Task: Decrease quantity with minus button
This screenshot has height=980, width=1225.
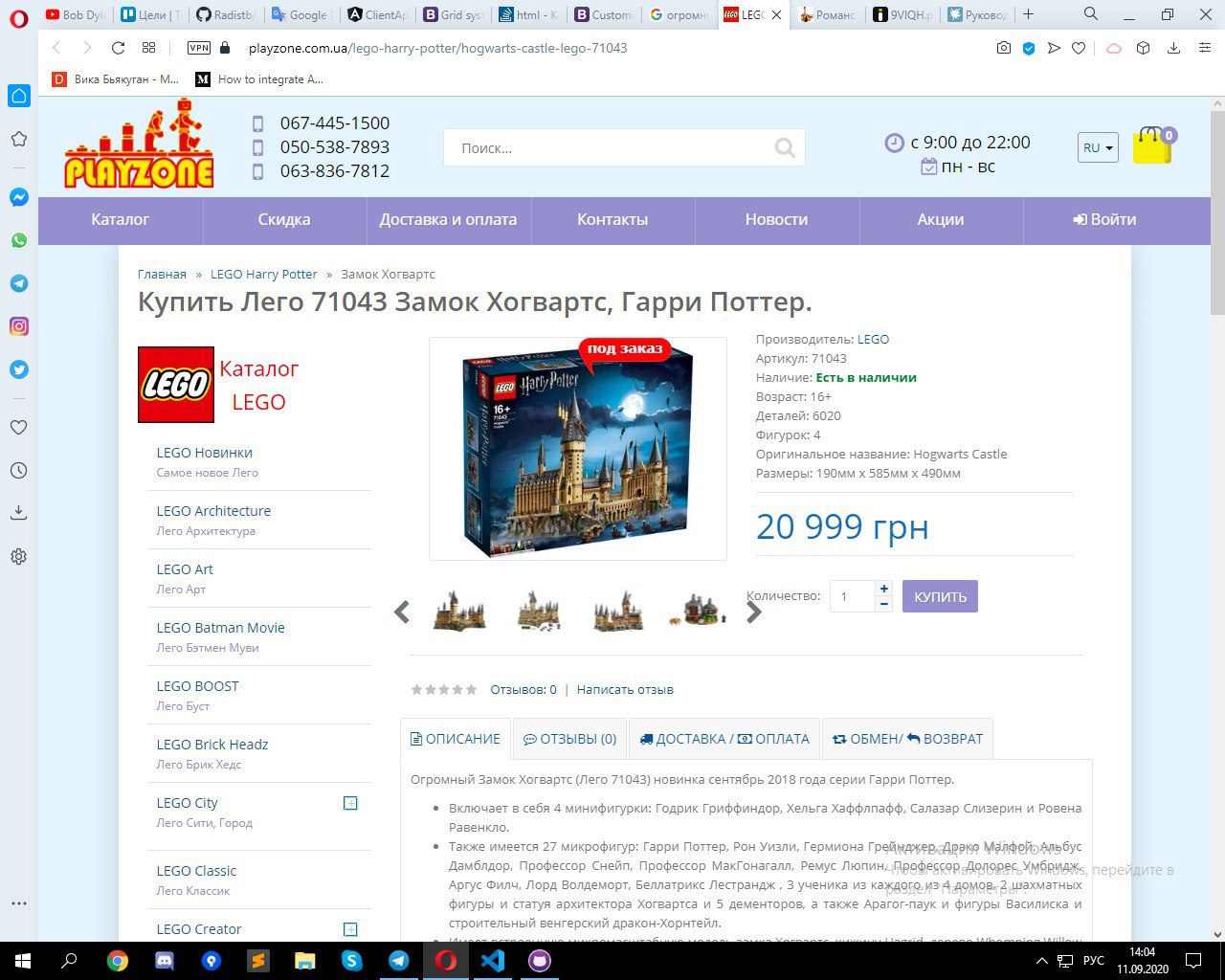Action: click(884, 604)
